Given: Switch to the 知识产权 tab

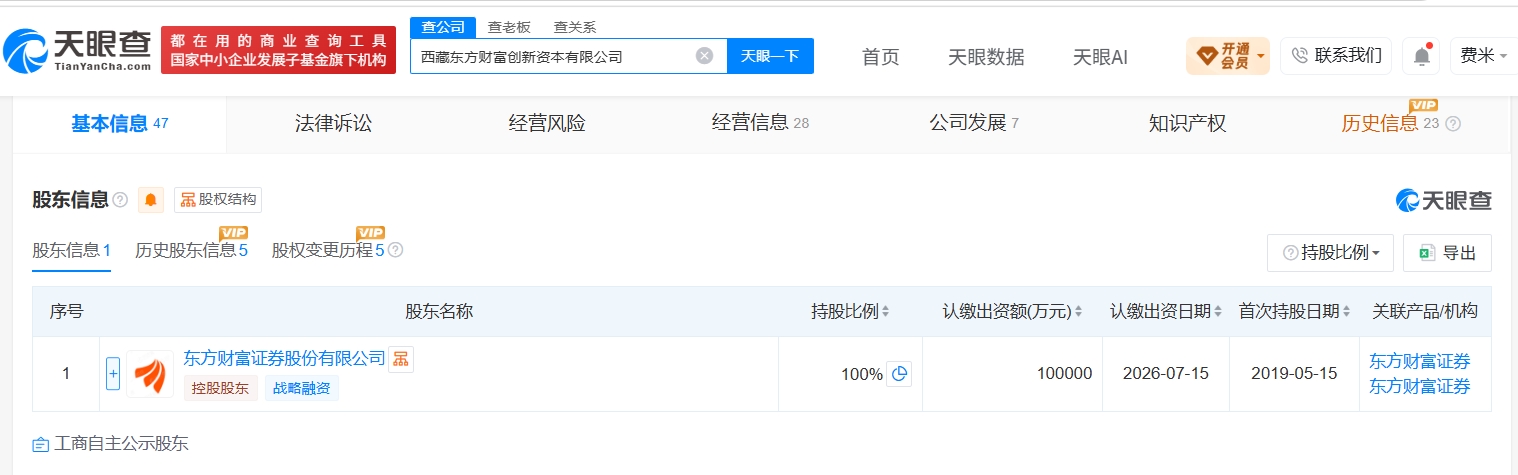Looking at the screenshot, I should [1187, 124].
